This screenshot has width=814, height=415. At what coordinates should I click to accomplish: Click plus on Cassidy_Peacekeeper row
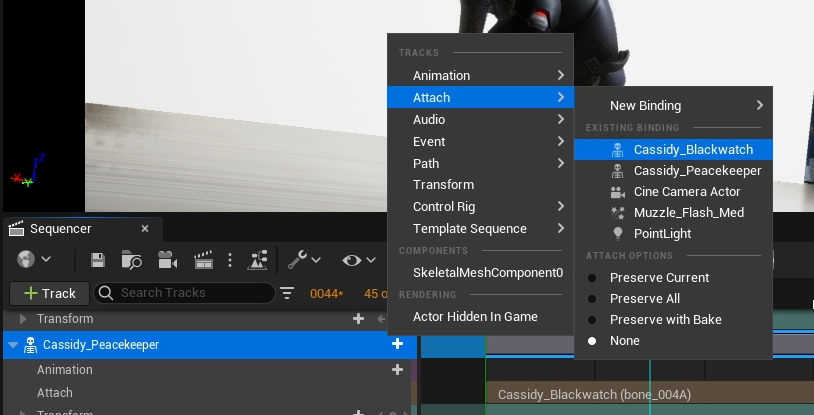(398, 344)
